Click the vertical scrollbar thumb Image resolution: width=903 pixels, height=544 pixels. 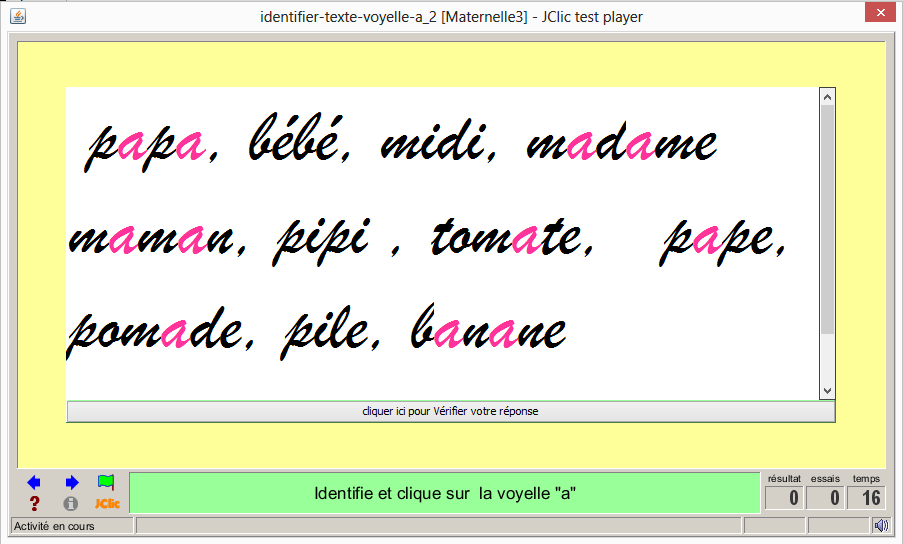point(827,220)
